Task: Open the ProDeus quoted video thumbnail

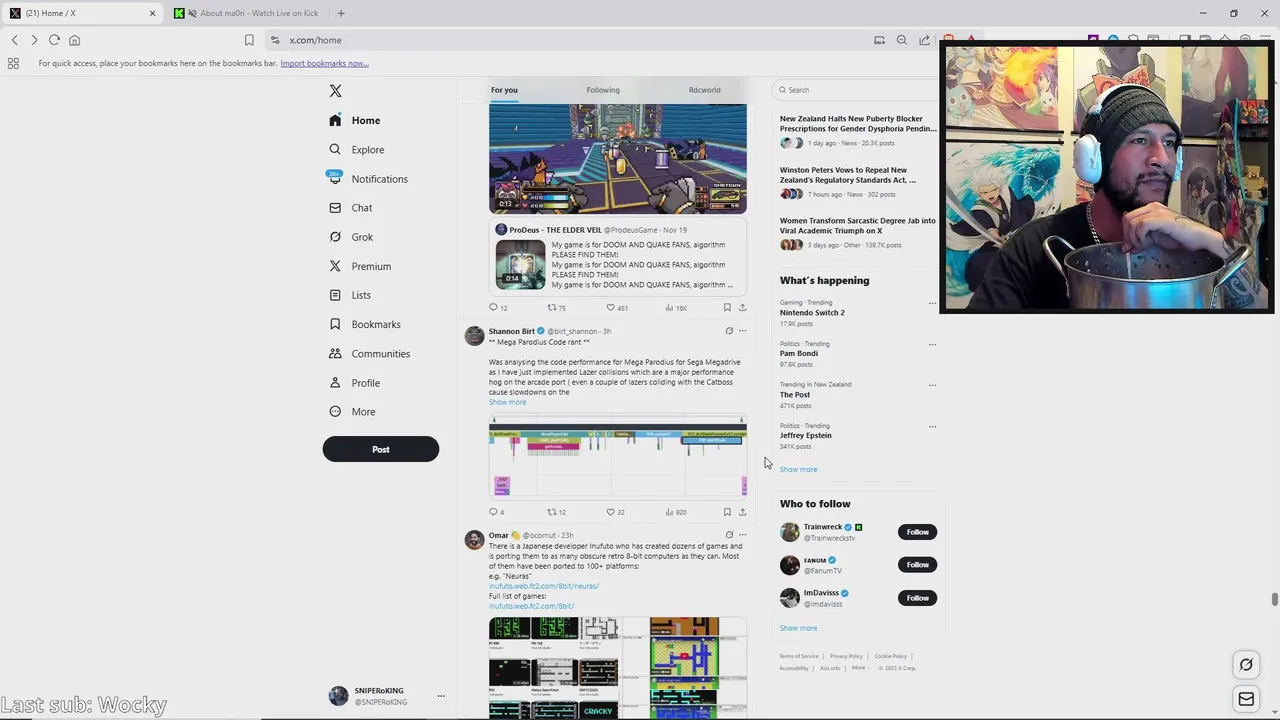Action: [520, 264]
